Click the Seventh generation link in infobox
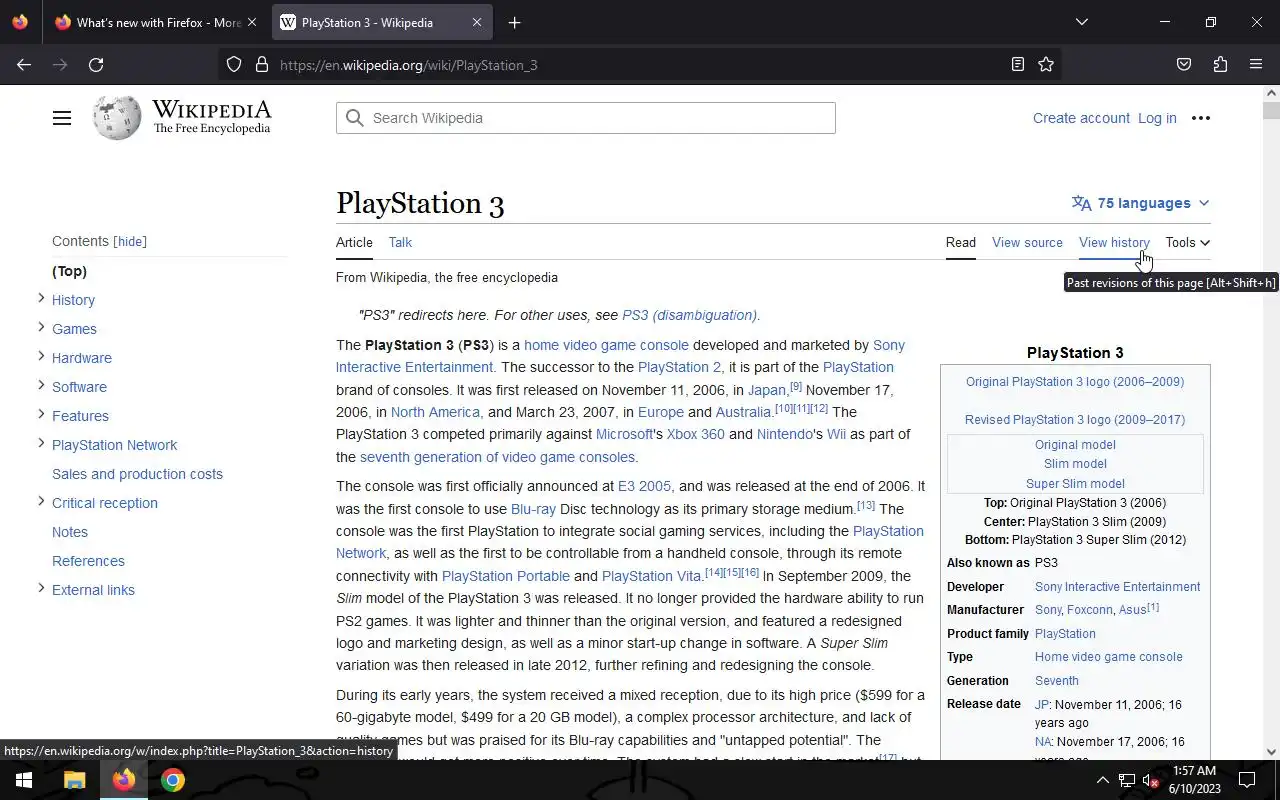The width and height of the screenshot is (1280, 800). pyautogui.click(x=1056, y=681)
